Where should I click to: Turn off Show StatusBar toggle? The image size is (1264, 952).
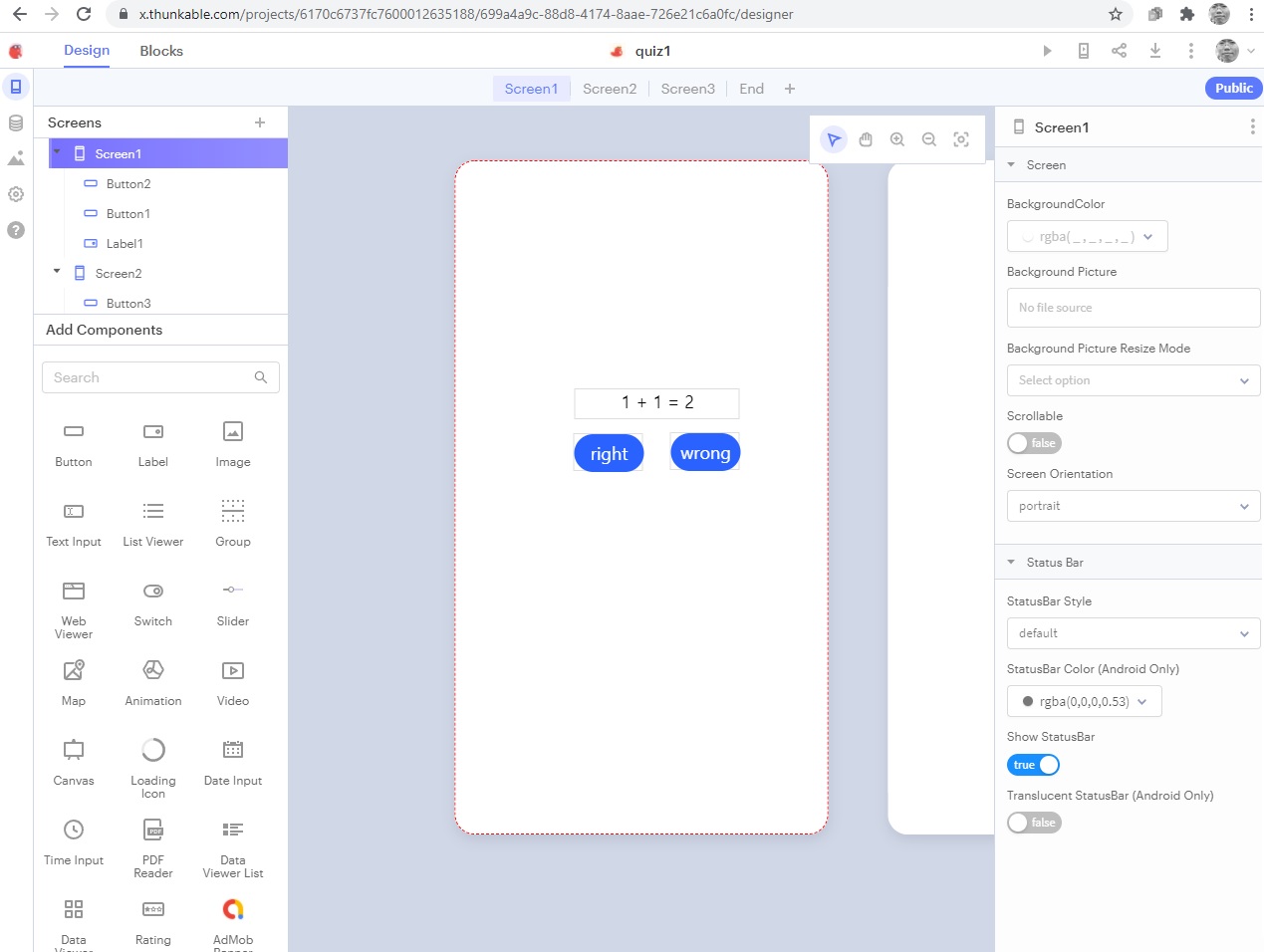1034,765
